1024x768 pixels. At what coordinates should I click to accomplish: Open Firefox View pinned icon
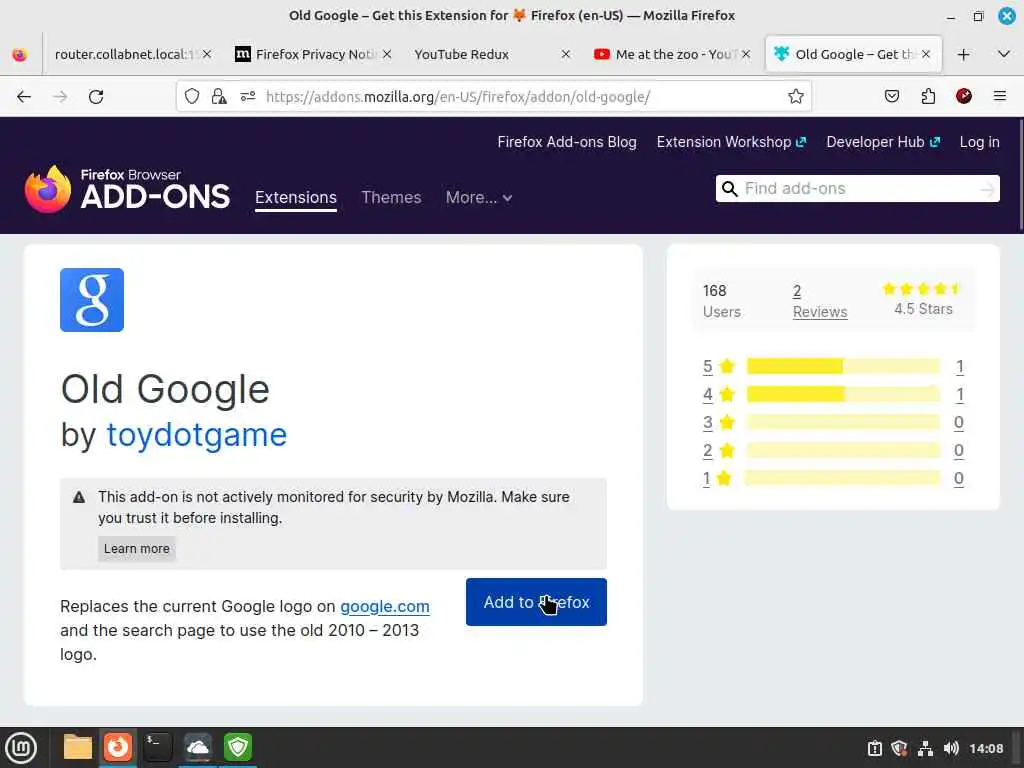[x=20, y=54]
